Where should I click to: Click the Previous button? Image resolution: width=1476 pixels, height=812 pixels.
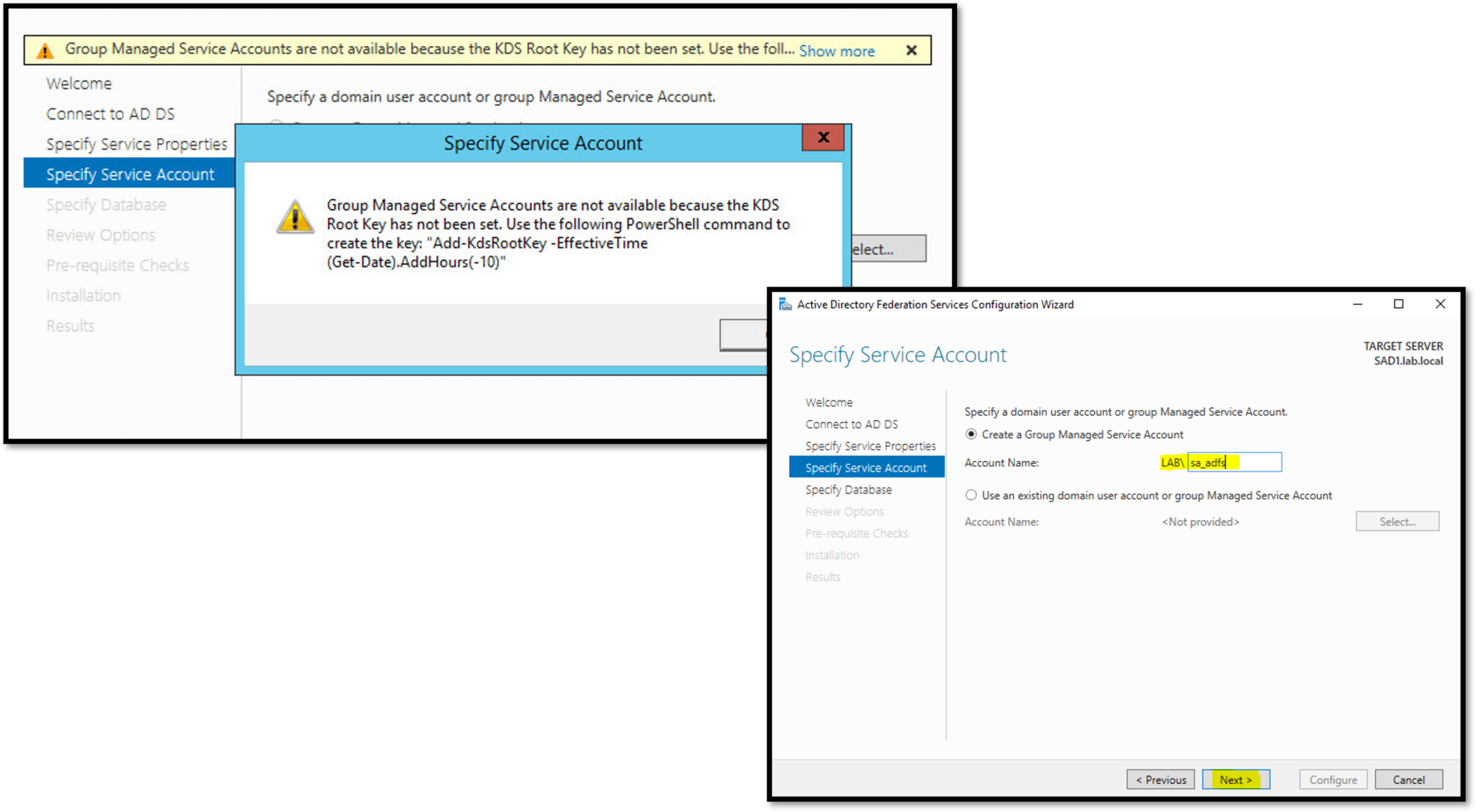(x=1160, y=779)
